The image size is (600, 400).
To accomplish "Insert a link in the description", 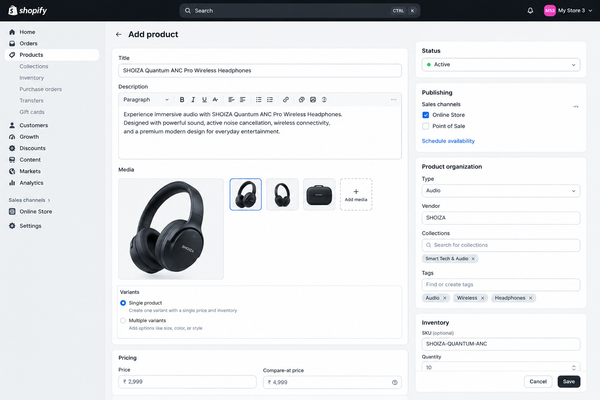I will click(x=286, y=100).
